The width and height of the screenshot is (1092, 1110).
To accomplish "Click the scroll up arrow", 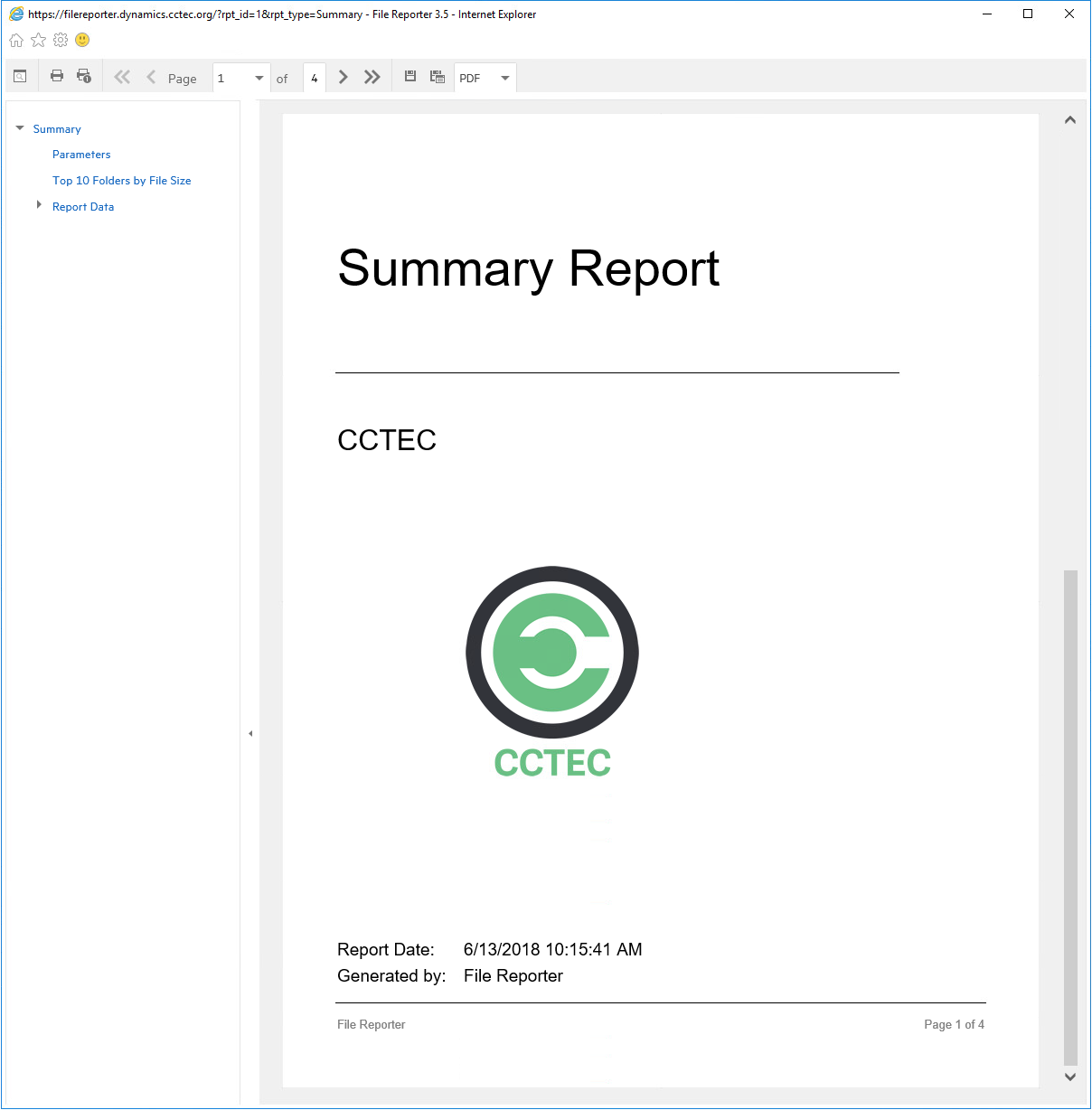I will click(x=1070, y=119).
